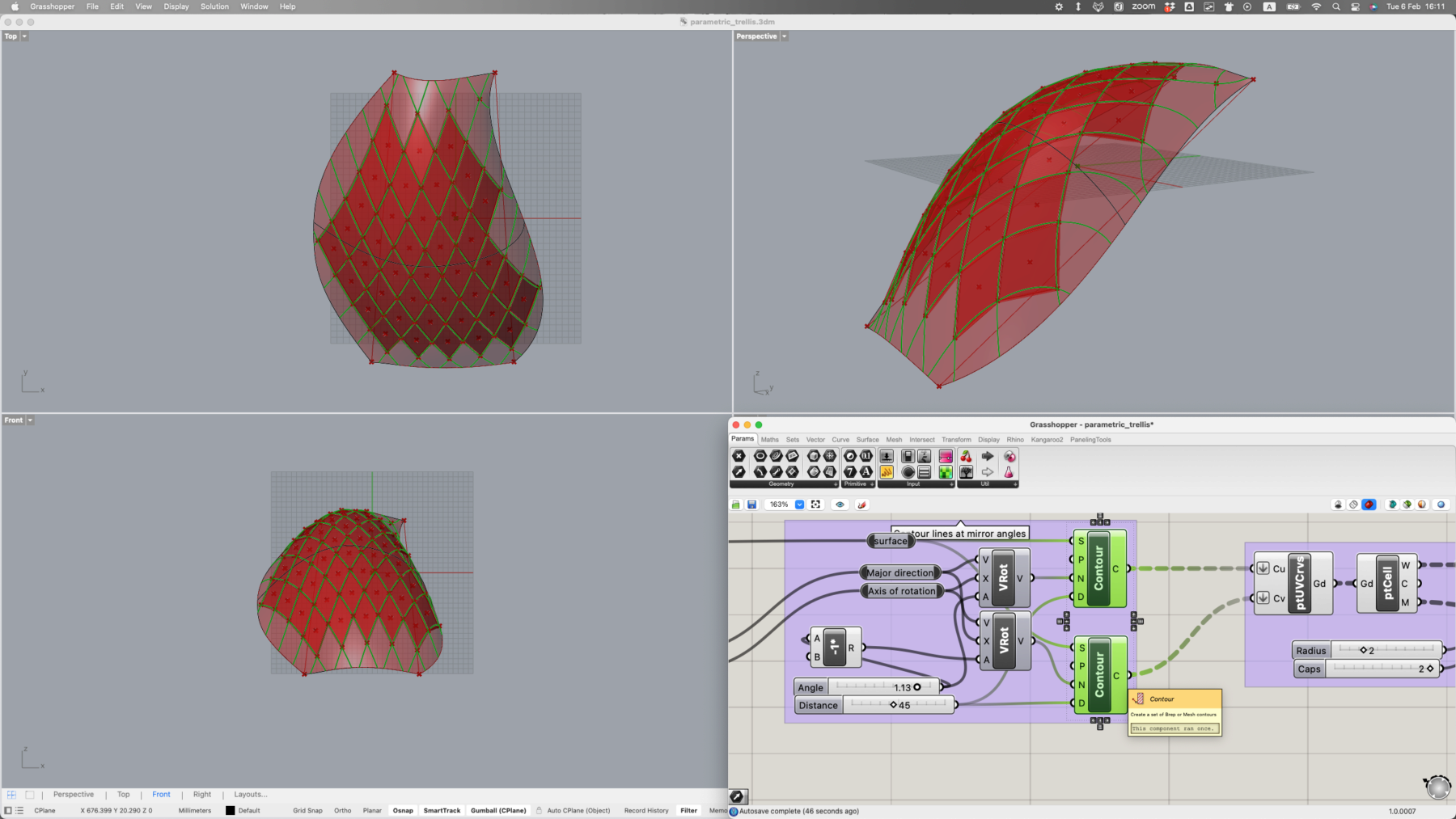Select the Vector parameter arrow icon
Viewport: 1456px width, 819px height.
[739, 471]
